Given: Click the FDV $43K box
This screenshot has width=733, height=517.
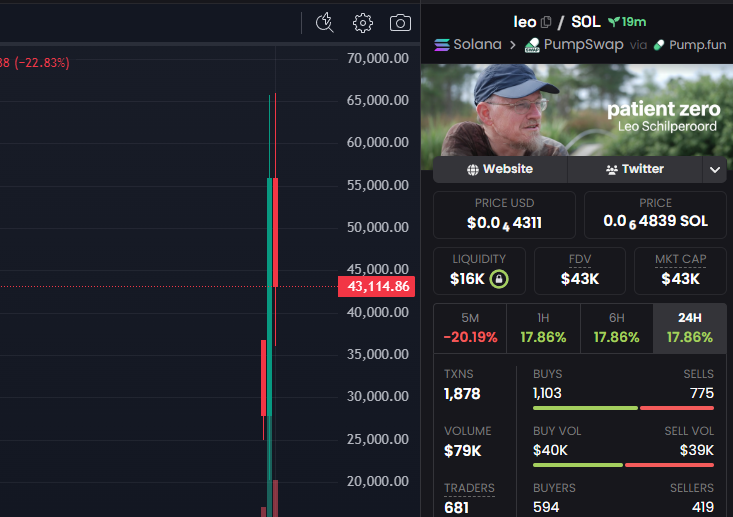Looking at the screenshot, I should (x=580, y=271).
